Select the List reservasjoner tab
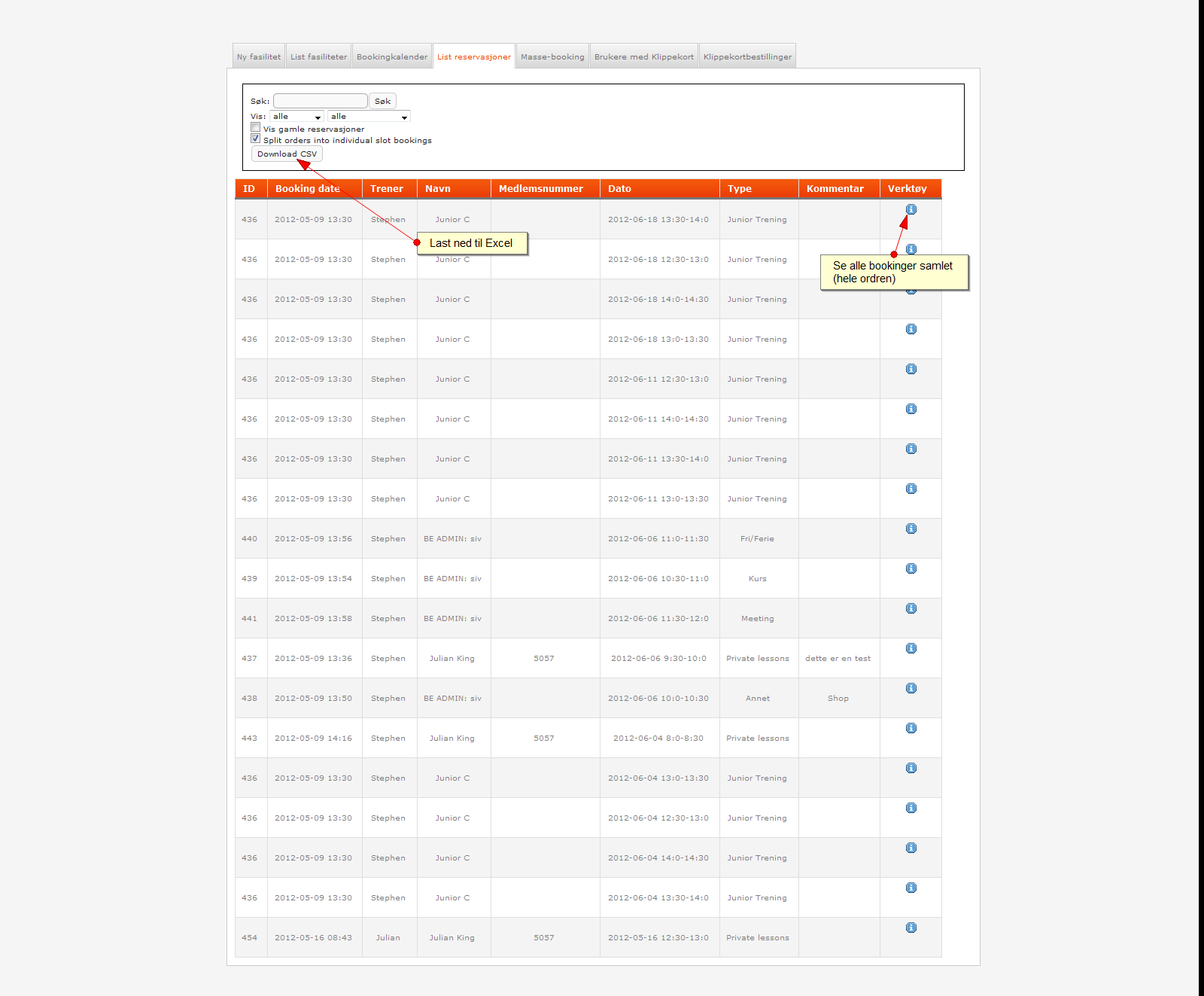The height and width of the screenshot is (996, 1204). point(474,56)
